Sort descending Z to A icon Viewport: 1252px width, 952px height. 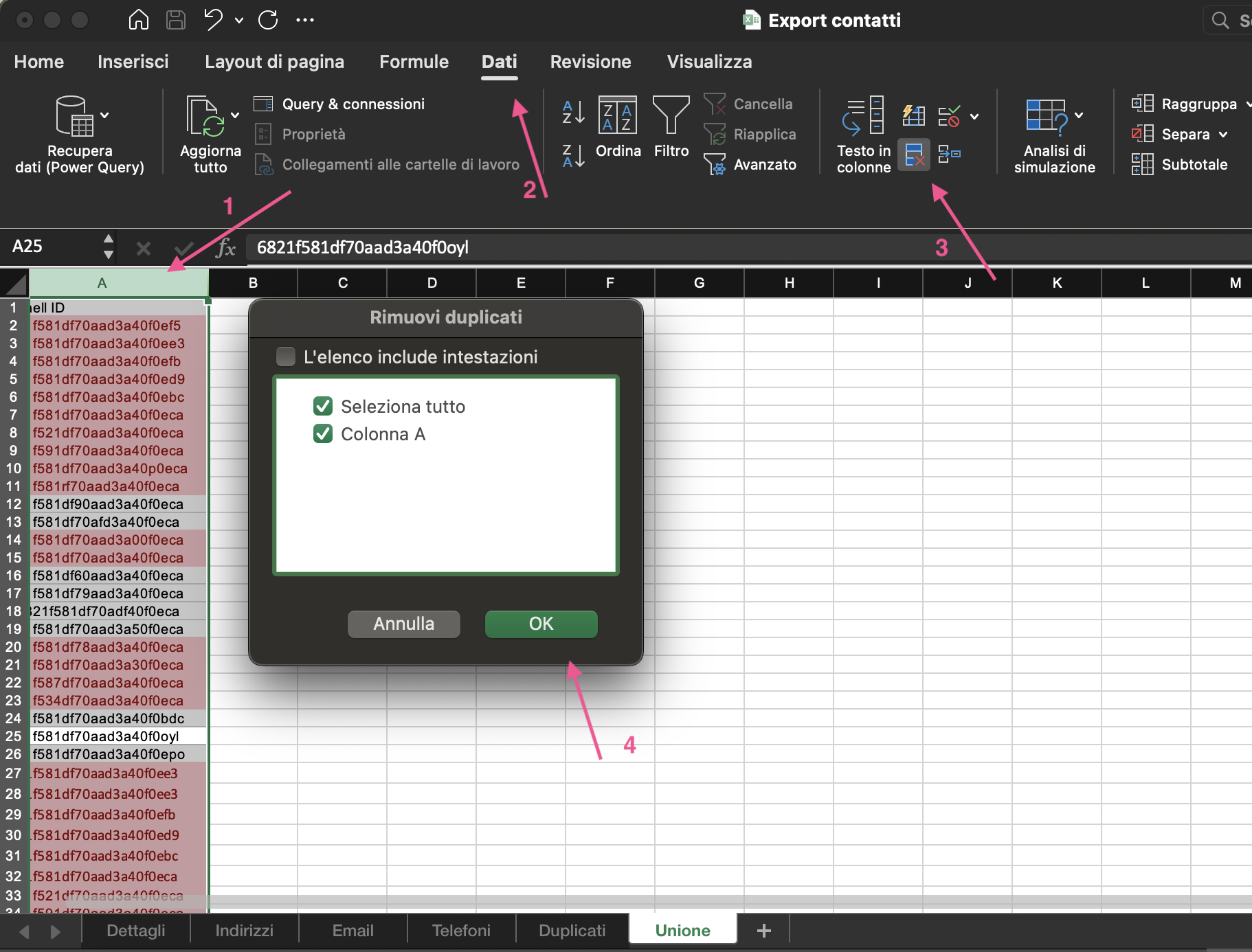tap(573, 156)
